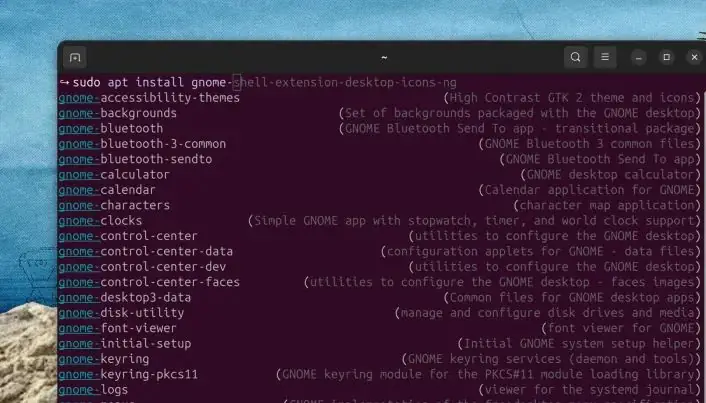Image resolution: width=706 pixels, height=403 pixels.
Task: Open a new terminal tab
Action: (75, 58)
